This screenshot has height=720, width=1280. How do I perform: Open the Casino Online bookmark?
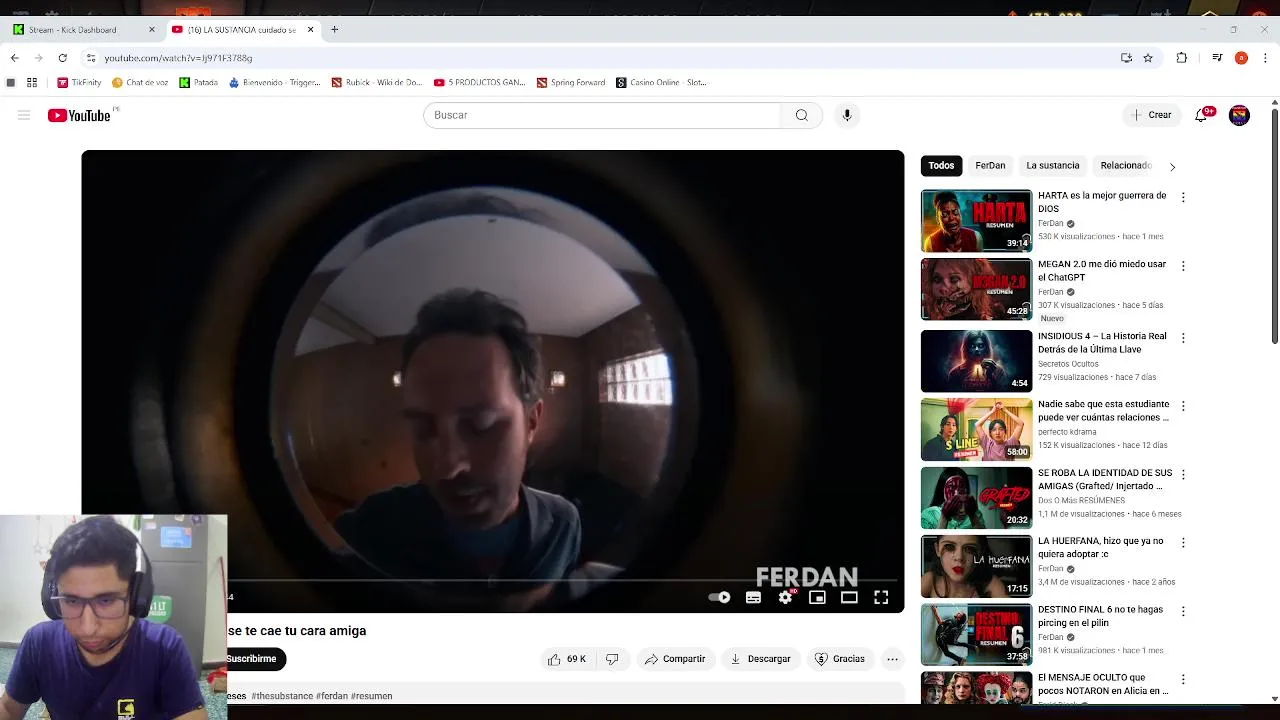pyautogui.click(x=661, y=83)
